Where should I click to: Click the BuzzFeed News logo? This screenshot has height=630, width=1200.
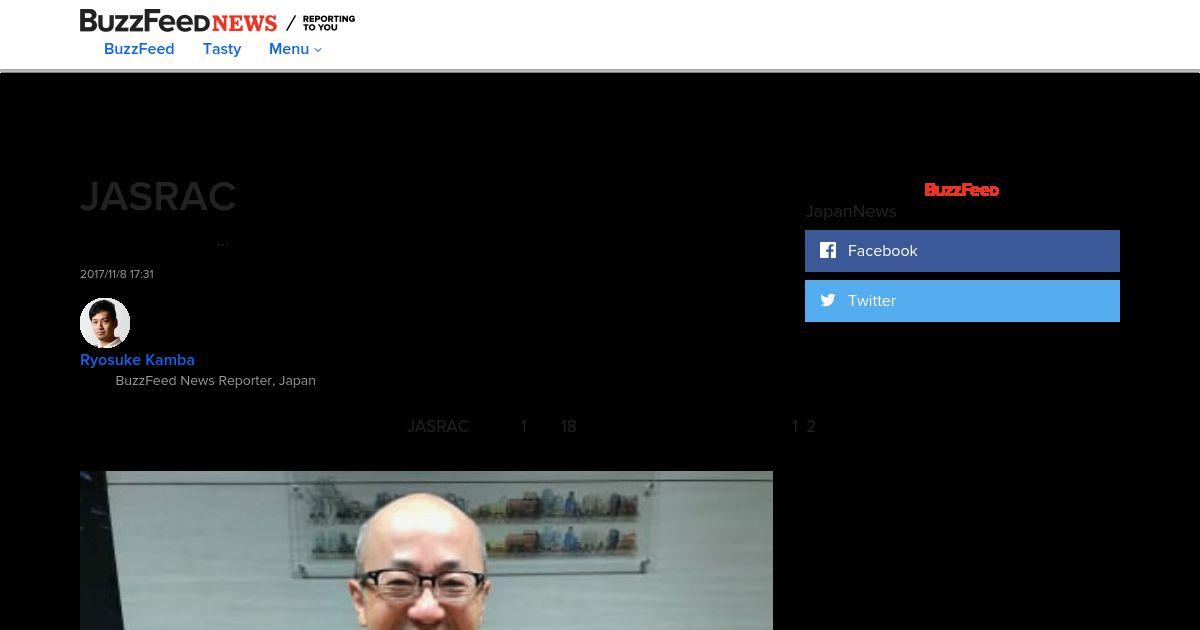[178, 21]
